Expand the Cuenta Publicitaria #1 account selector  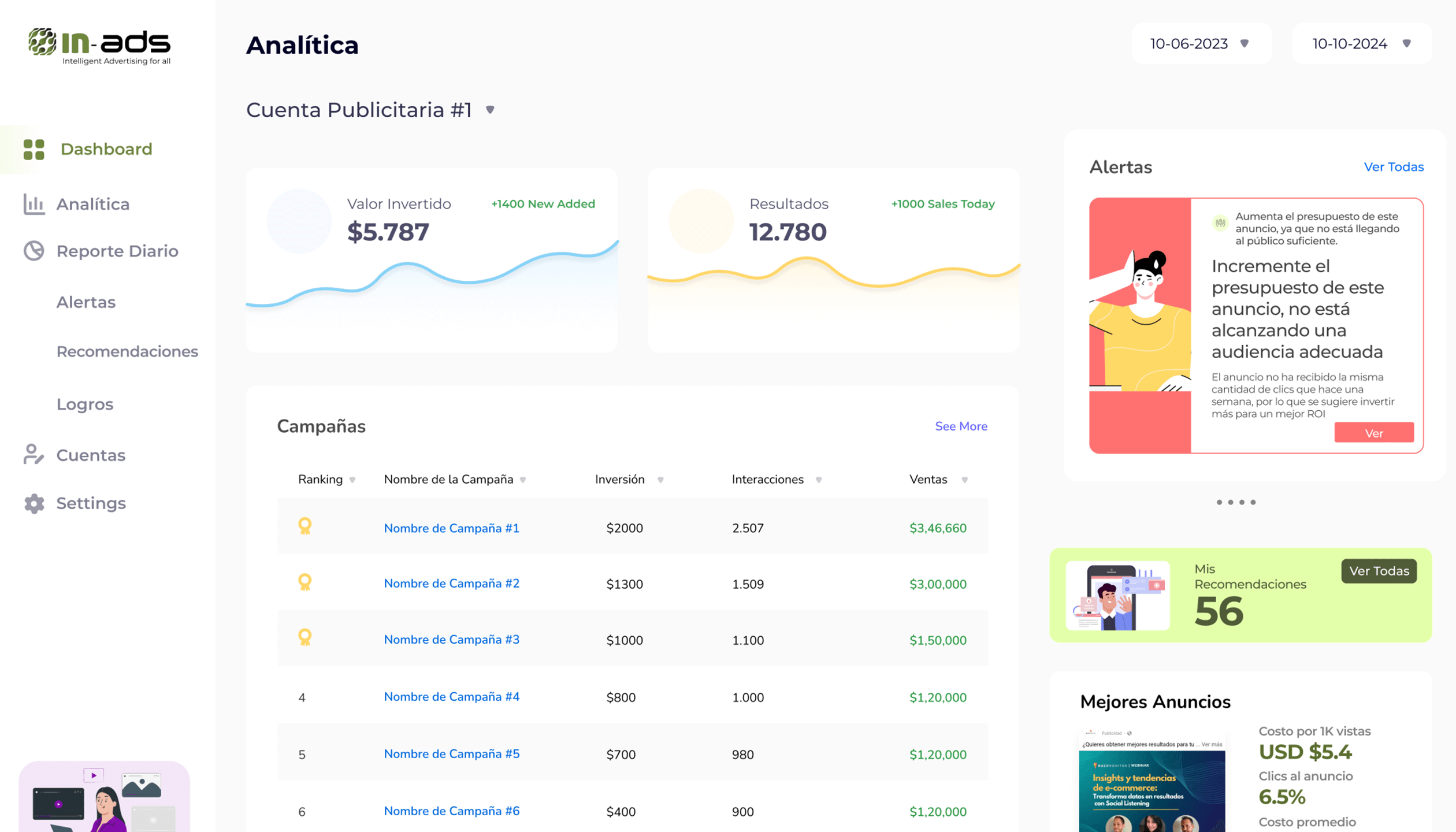click(x=490, y=110)
